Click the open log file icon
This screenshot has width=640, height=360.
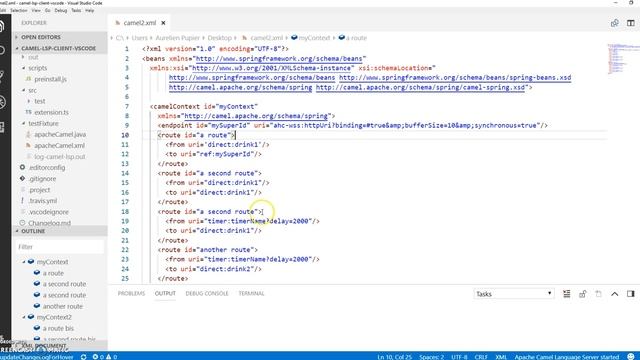coord(598,294)
